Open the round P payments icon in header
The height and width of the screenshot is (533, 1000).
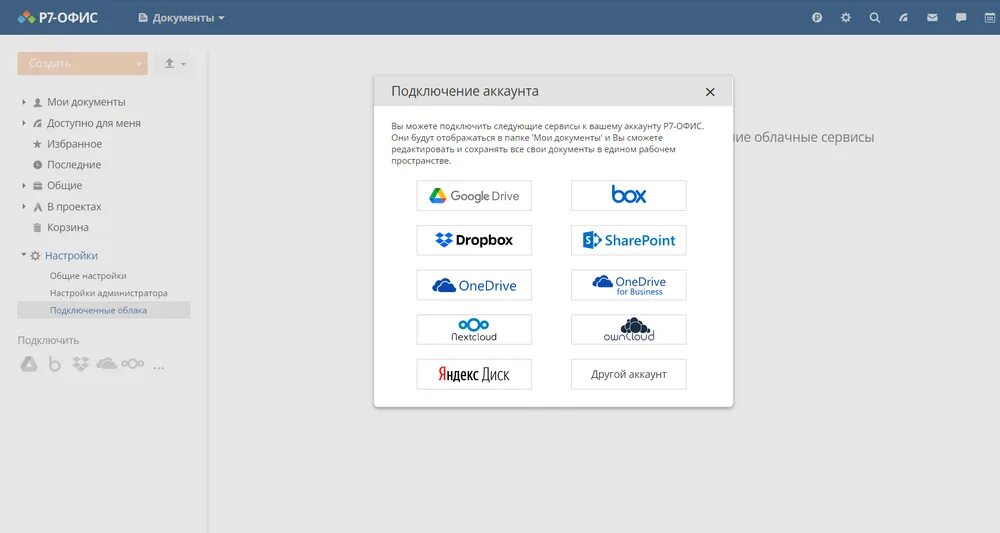[817, 18]
